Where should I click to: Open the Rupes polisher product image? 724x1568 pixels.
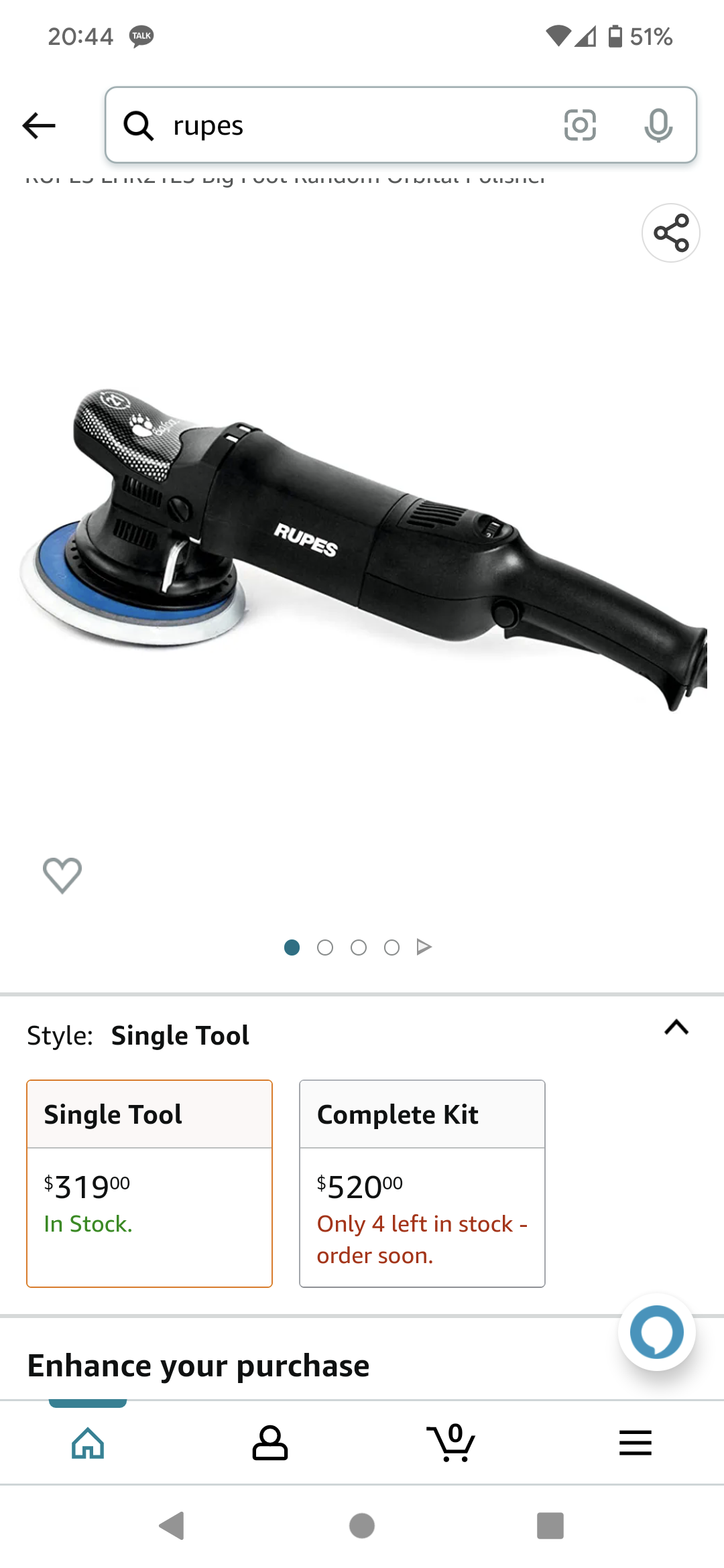pyautogui.click(x=362, y=549)
